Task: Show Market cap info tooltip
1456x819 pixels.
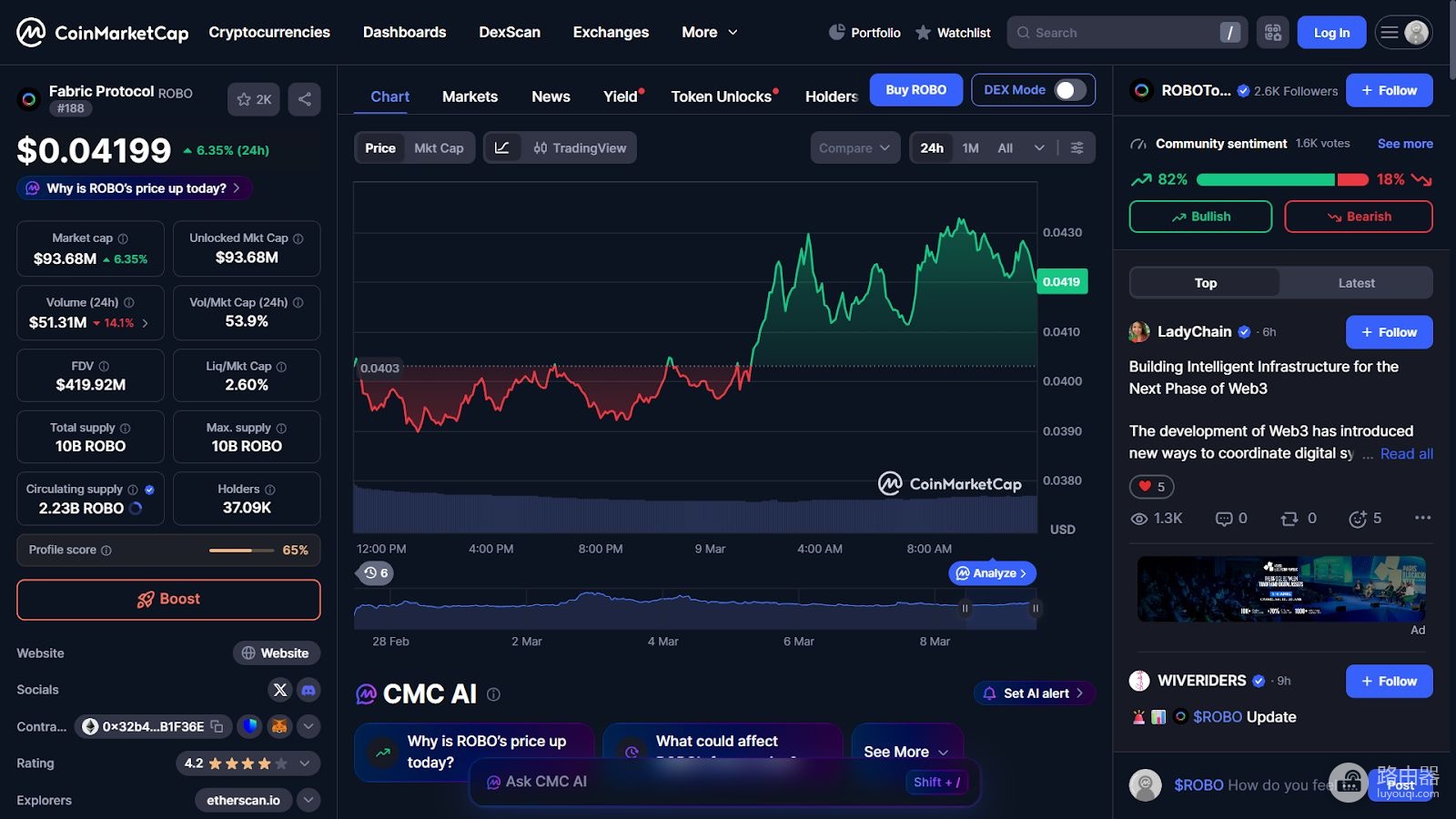Action: click(123, 238)
